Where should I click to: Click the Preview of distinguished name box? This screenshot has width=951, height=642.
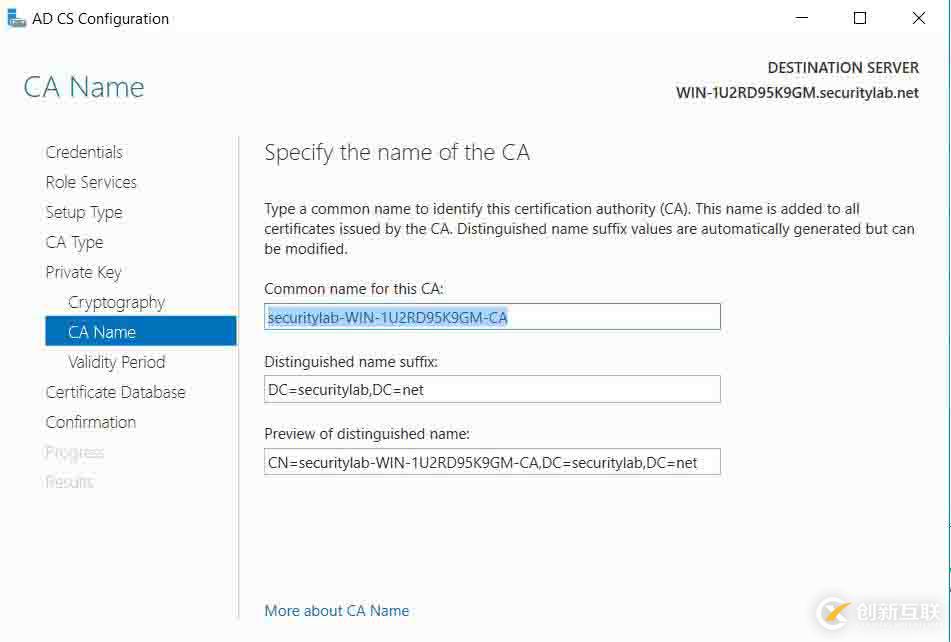[492, 461]
